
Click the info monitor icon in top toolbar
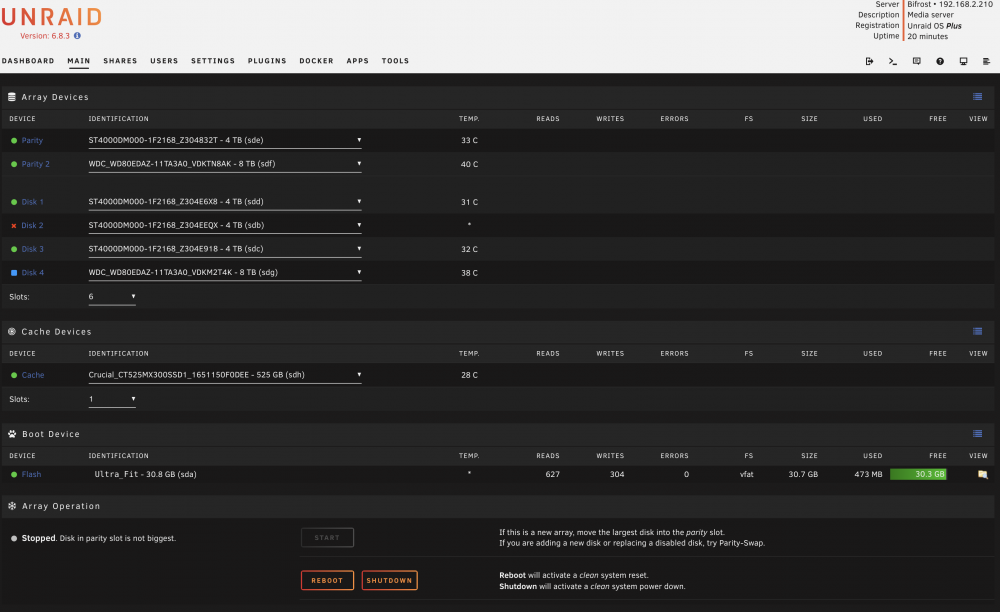[964, 61]
